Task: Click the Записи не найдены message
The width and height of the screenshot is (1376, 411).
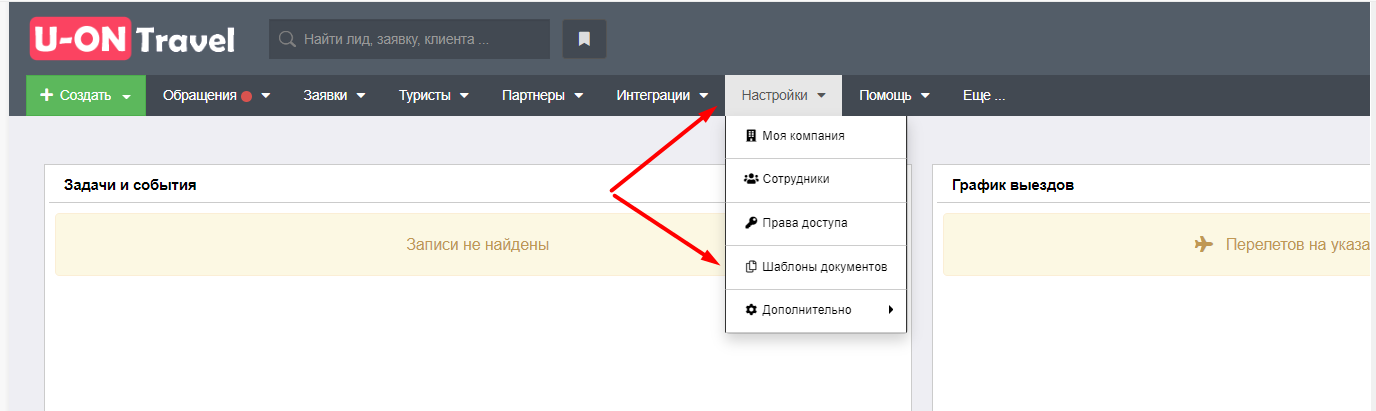Action: point(477,244)
